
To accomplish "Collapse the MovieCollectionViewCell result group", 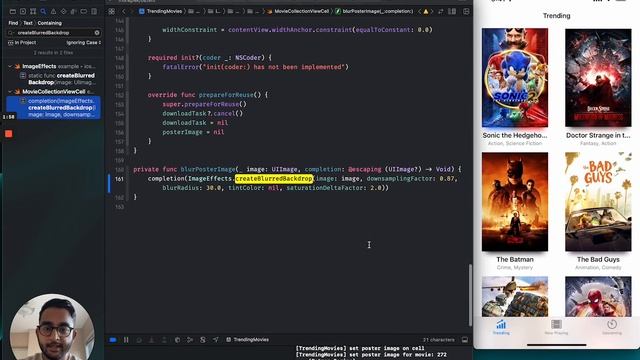I will tap(10, 92).
